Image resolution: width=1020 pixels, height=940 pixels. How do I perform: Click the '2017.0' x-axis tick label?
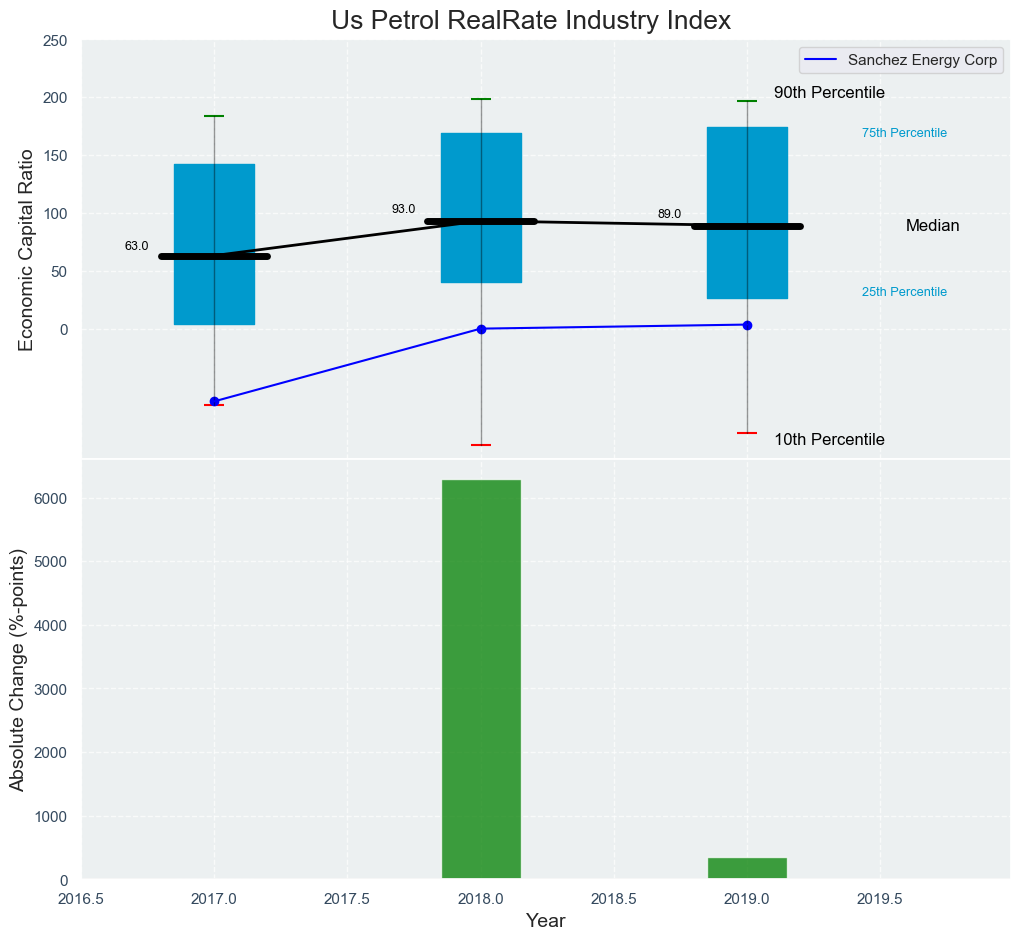pyautogui.click(x=214, y=899)
